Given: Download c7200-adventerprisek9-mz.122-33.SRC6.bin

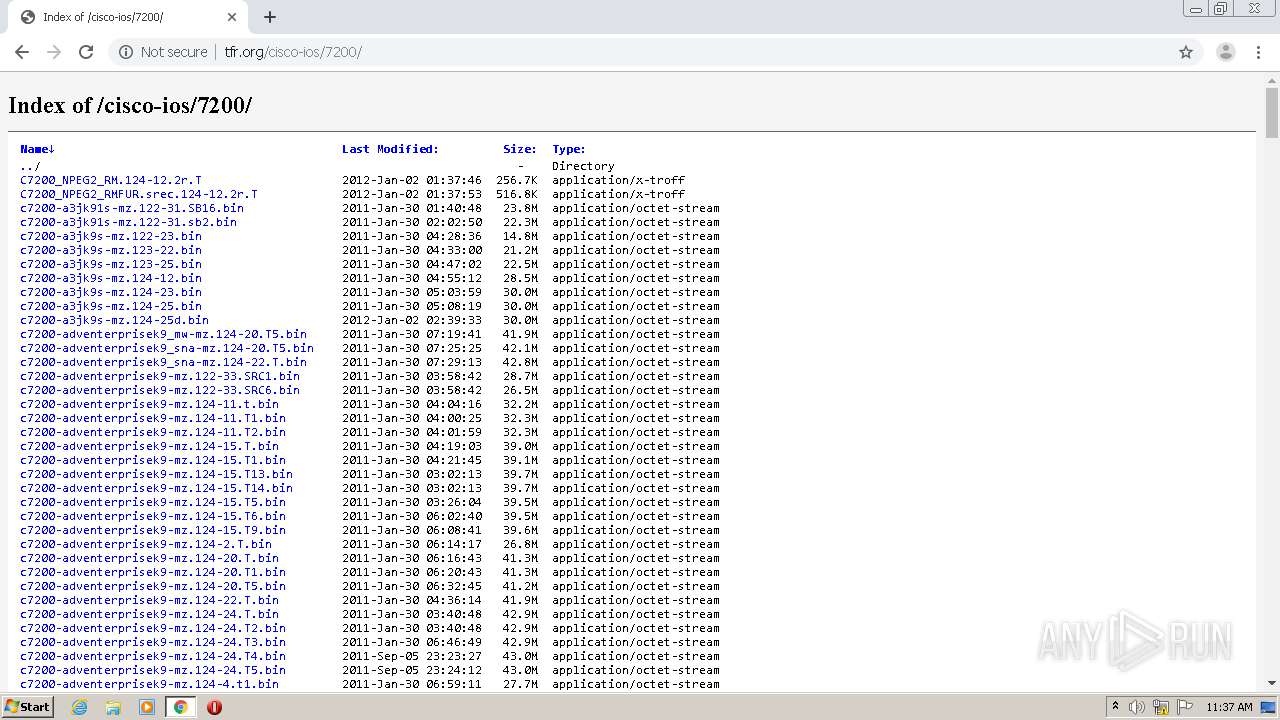Looking at the screenshot, I should 160,391.
